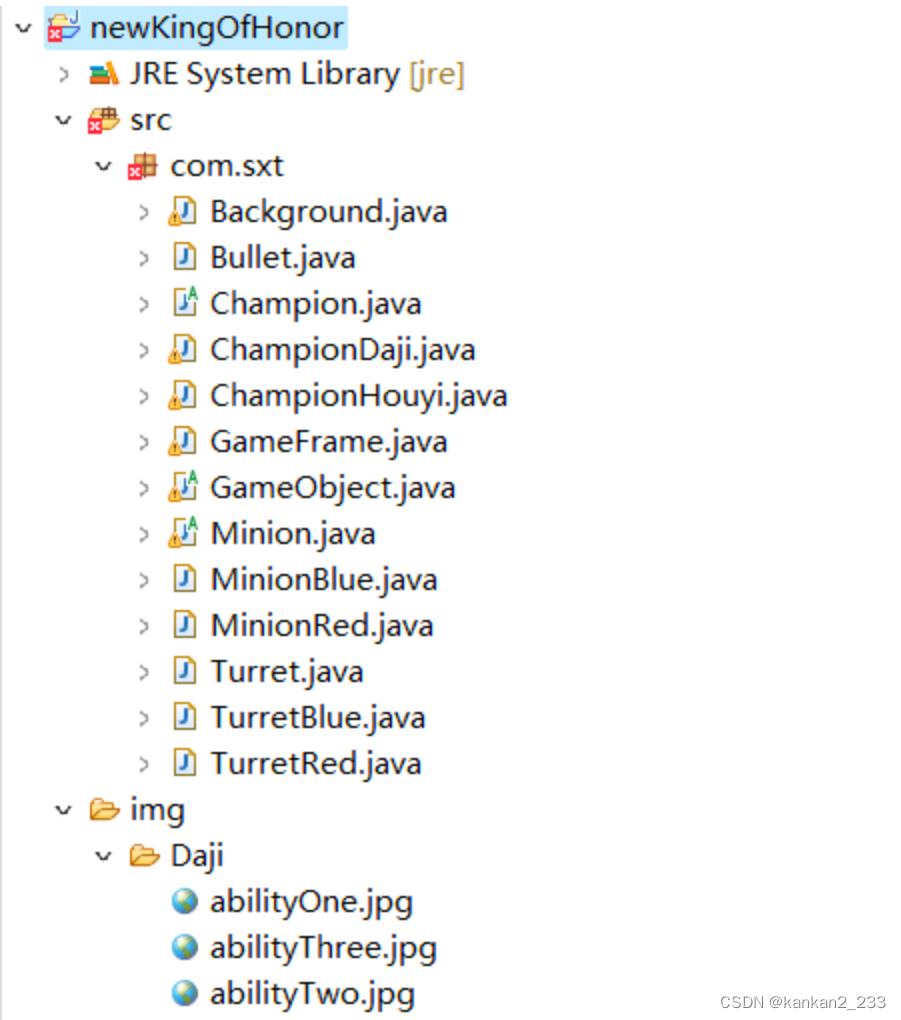The width and height of the screenshot is (901, 1020).
Task: Expand Turret.java tree arrow
Action: click(144, 672)
